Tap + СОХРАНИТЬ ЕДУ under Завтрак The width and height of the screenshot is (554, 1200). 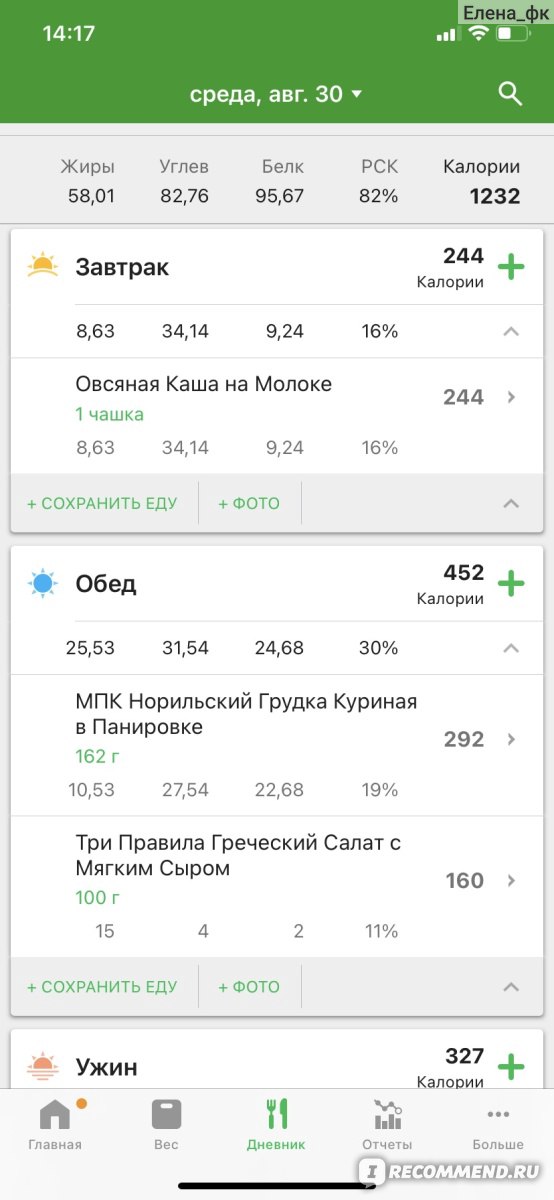click(102, 503)
